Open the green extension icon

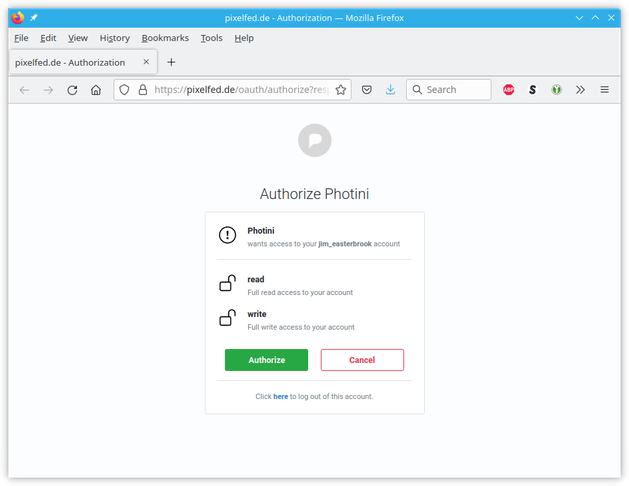[556, 90]
